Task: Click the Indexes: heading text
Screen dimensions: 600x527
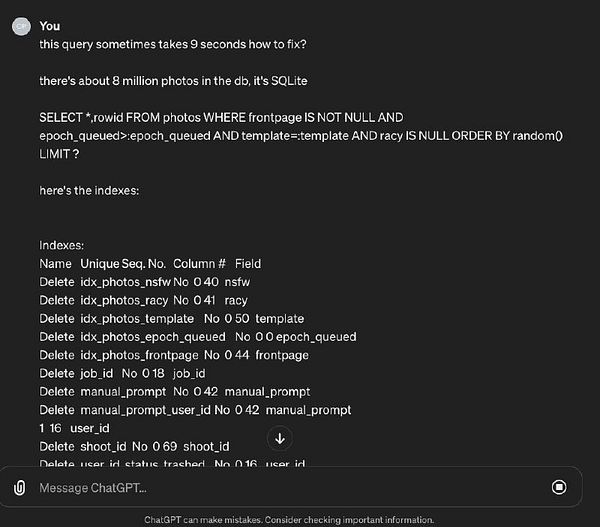Action: pyautogui.click(x=62, y=245)
